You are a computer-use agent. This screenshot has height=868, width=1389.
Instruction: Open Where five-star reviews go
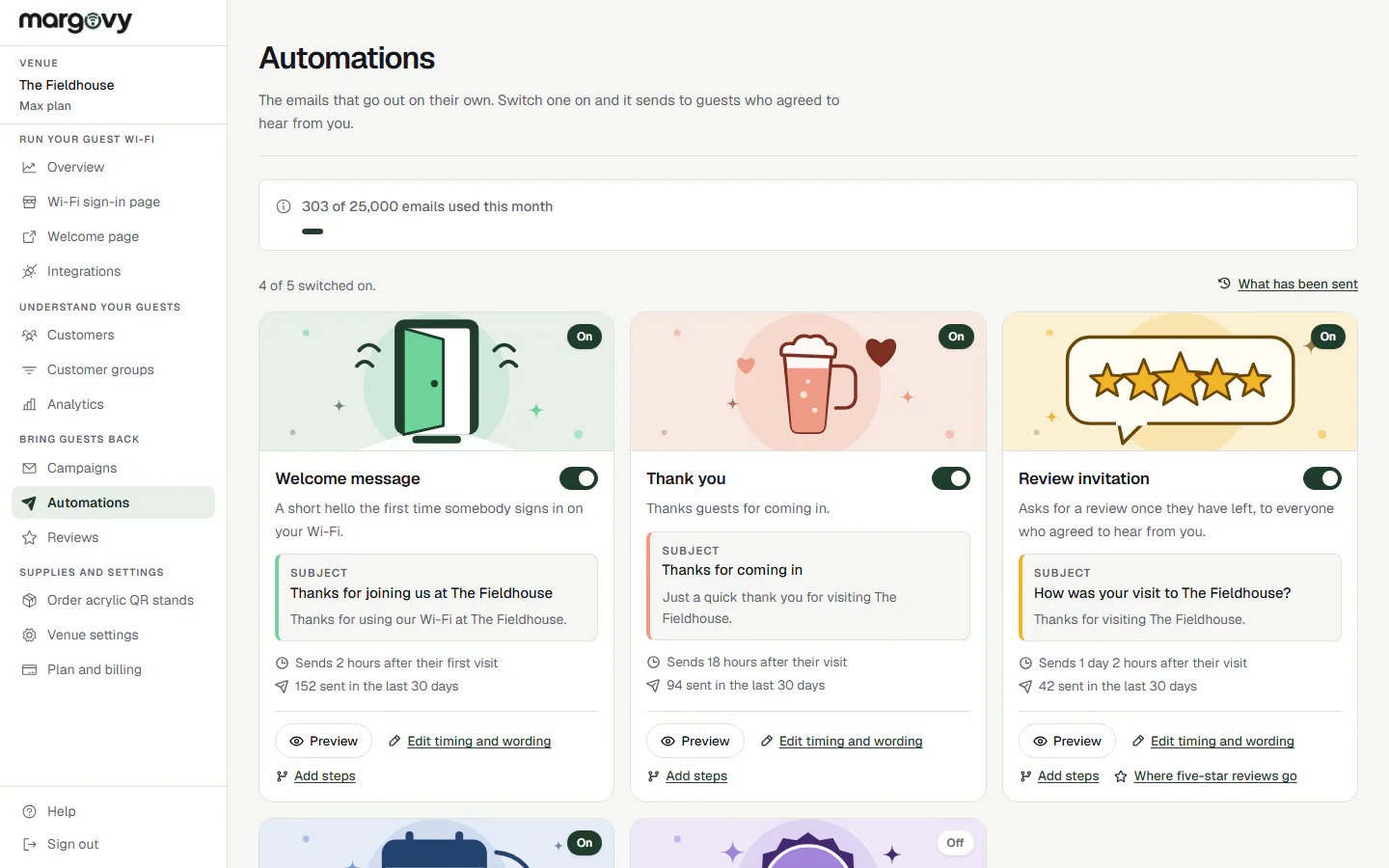pos(1215,776)
